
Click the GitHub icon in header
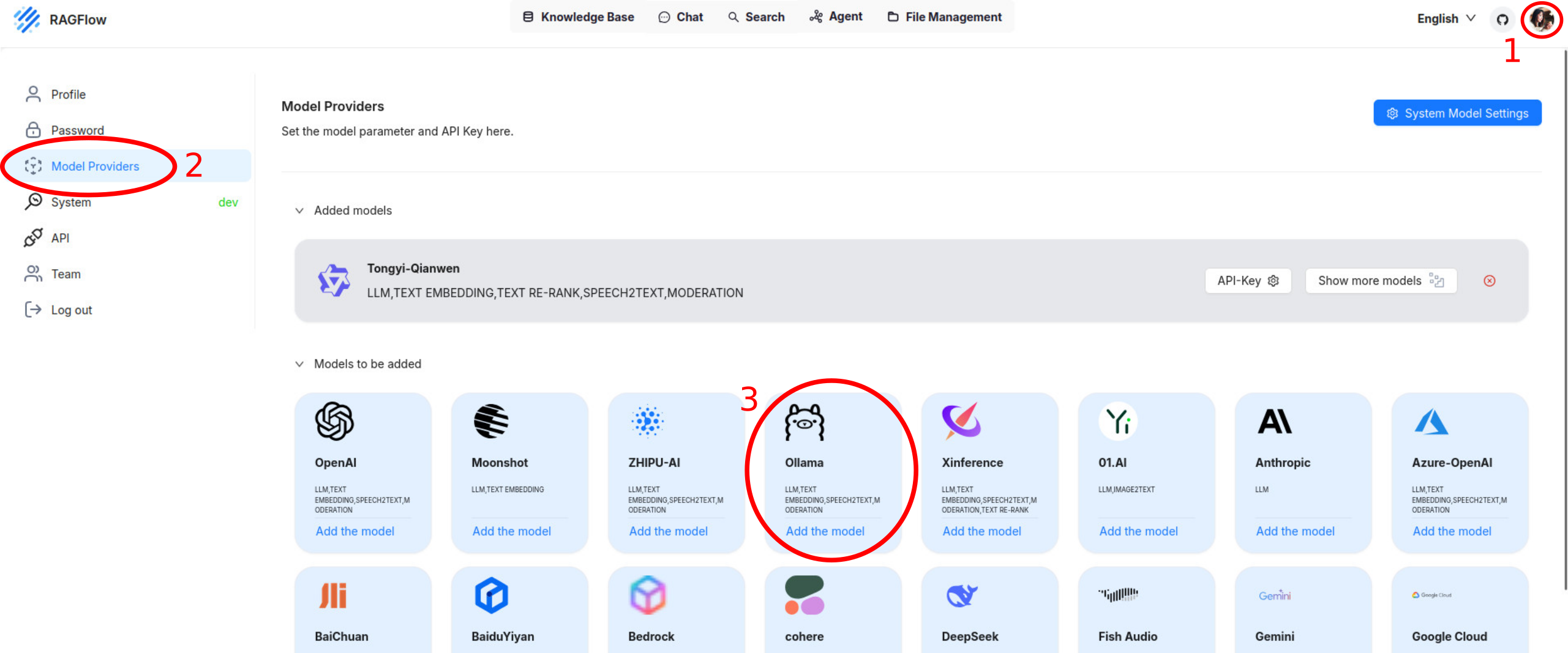pos(1502,20)
